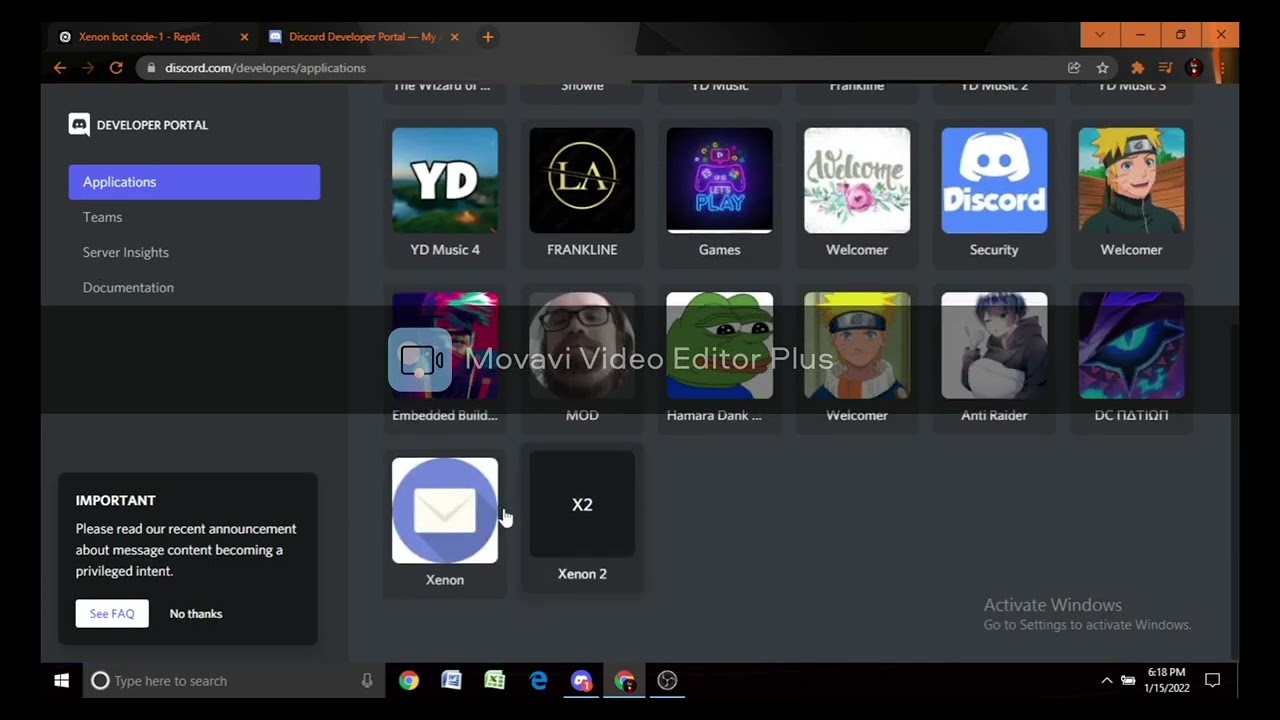Viewport: 1280px width, 720px height.
Task: Click the taskbar clock showing 6:18 PM
Action: tap(1168, 681)
